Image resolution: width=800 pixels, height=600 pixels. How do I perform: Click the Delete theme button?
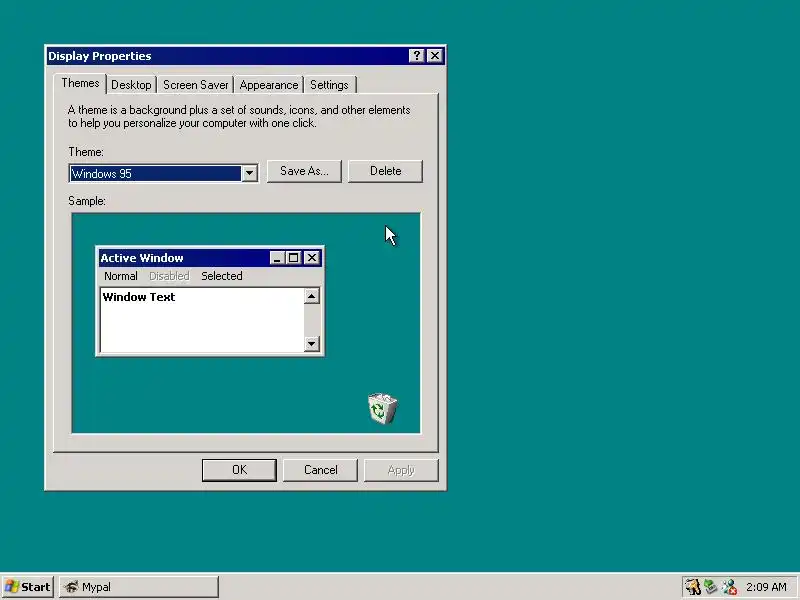tap(385, 171)
